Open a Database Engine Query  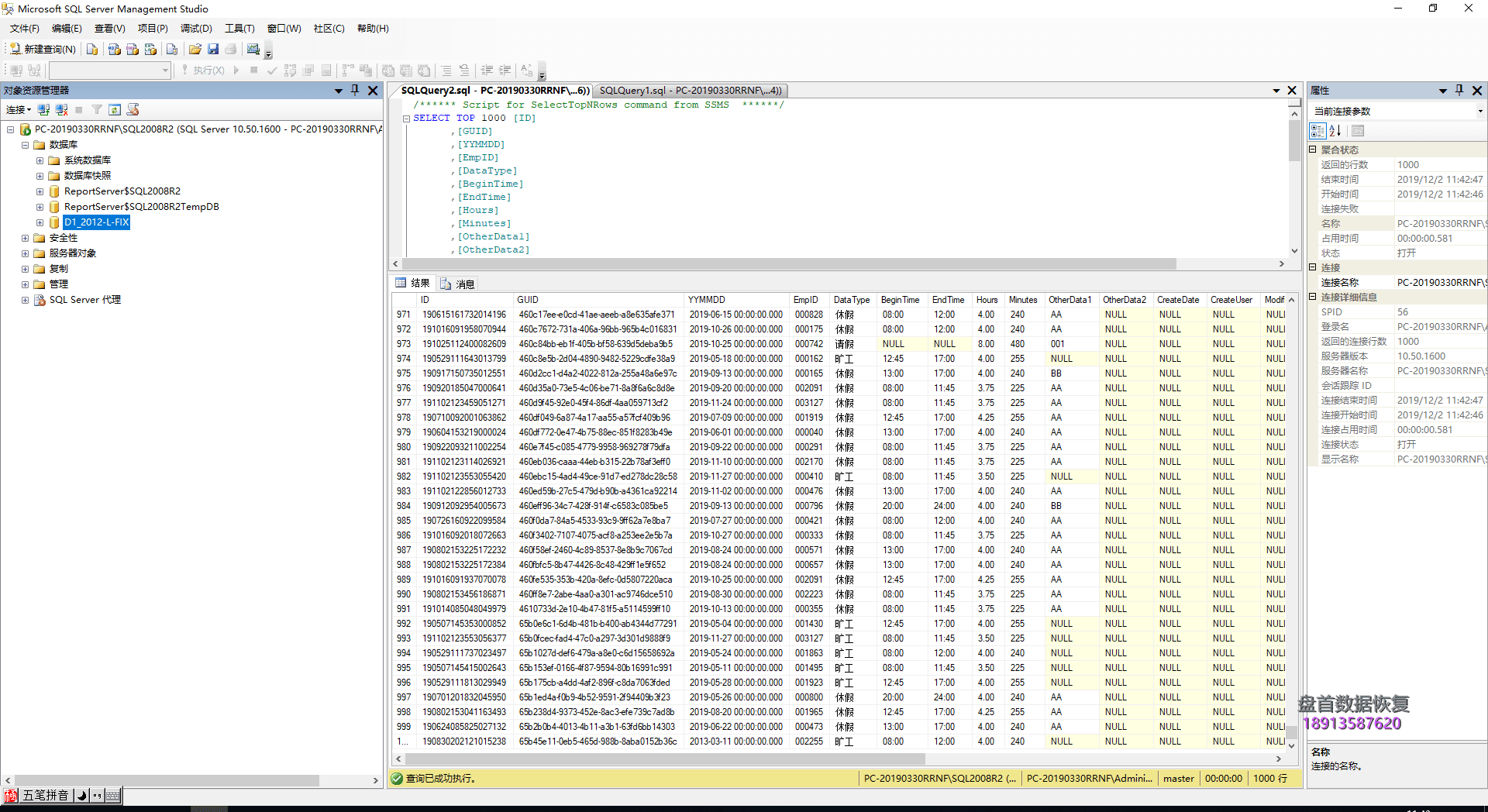coord(92,50)
